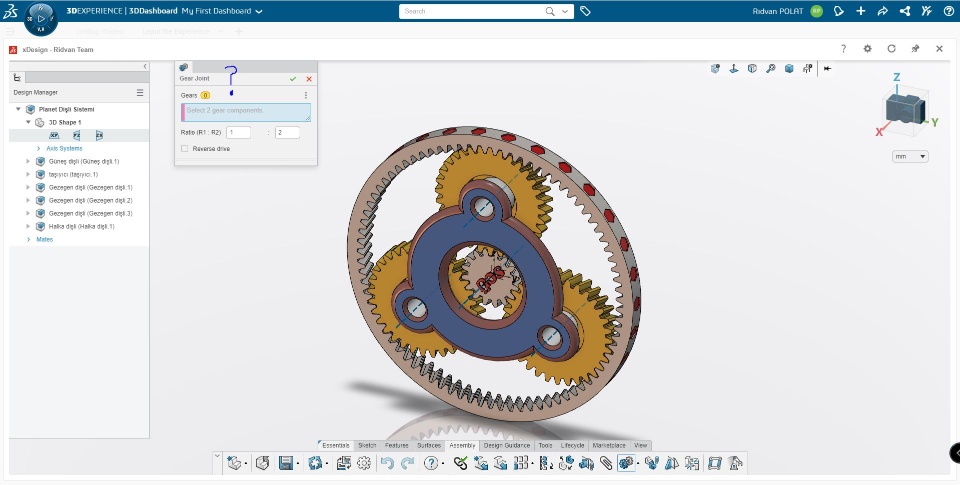This screenshot has width=960, height=485.
Task: Open the Design Guidance tab
Action: coord(506,445)
